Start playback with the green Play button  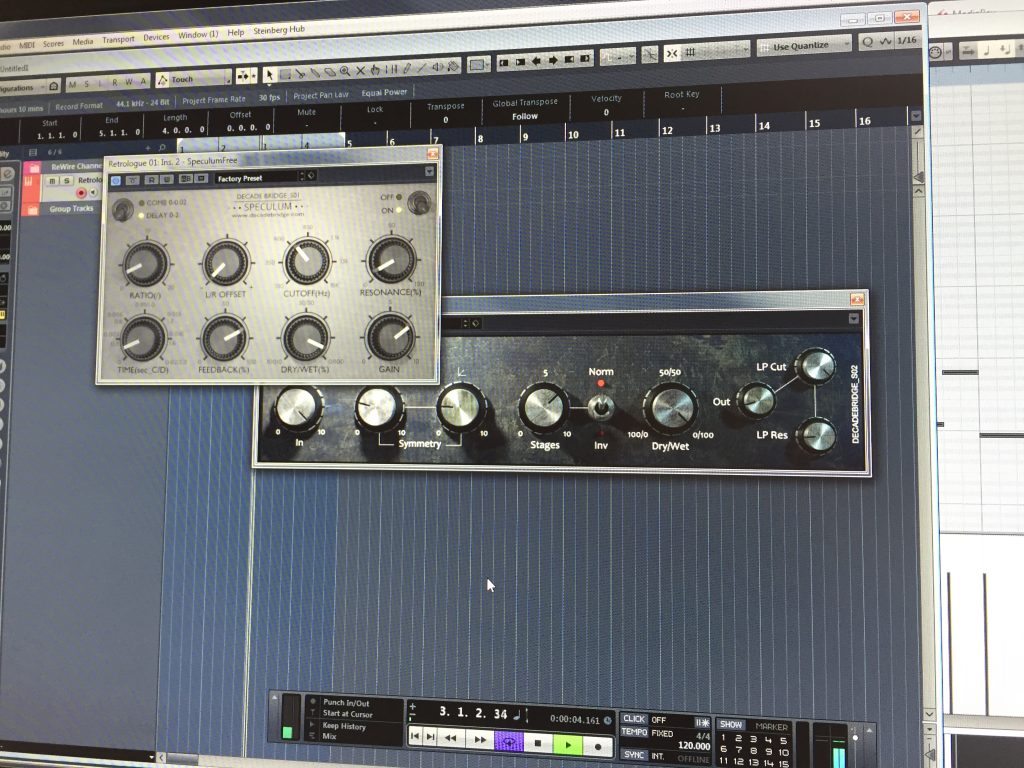tap(568, 744)
